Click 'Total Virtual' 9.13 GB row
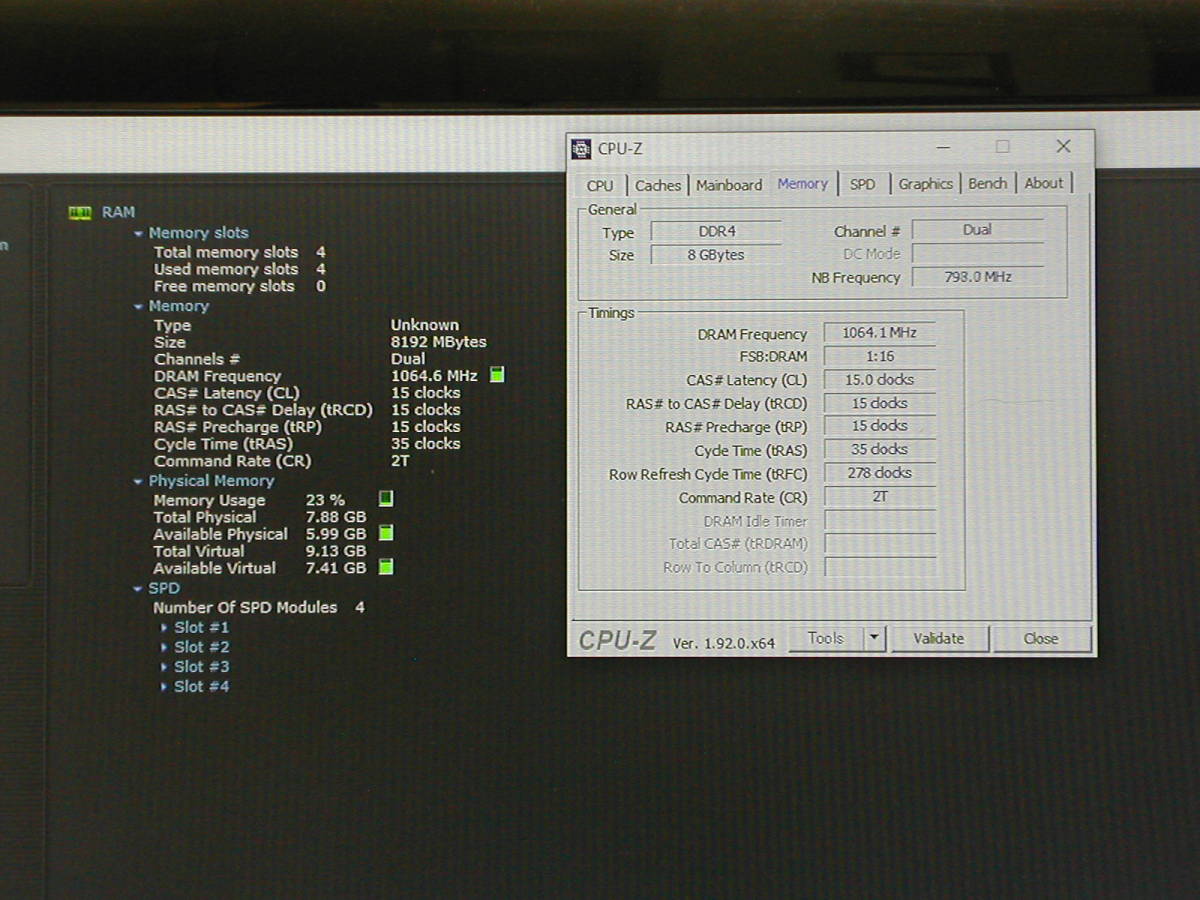 click(259, 551)
